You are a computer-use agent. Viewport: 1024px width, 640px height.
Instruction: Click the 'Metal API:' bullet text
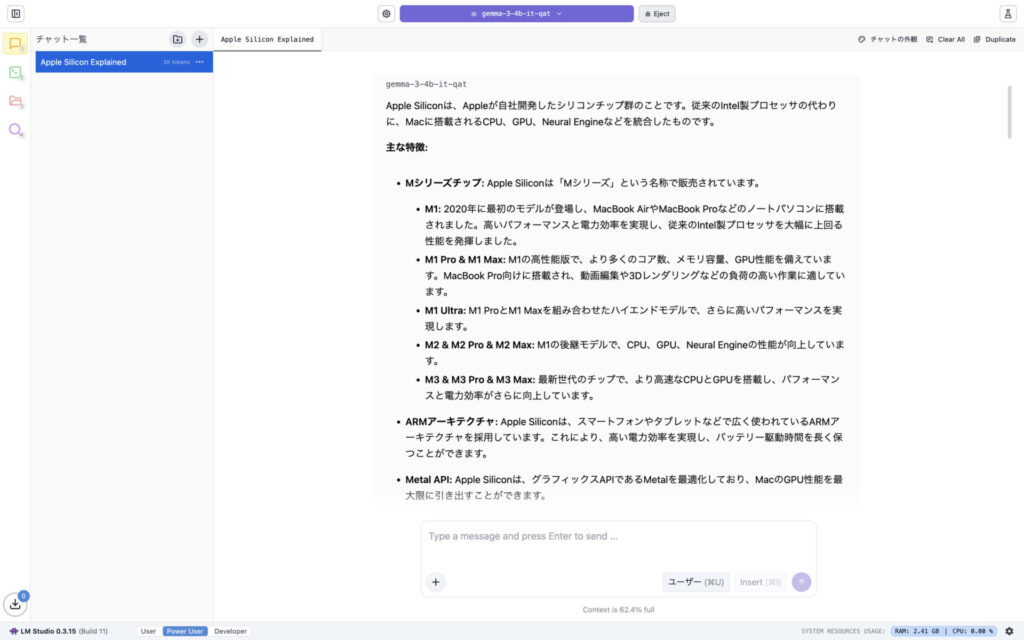coord(428,479)
